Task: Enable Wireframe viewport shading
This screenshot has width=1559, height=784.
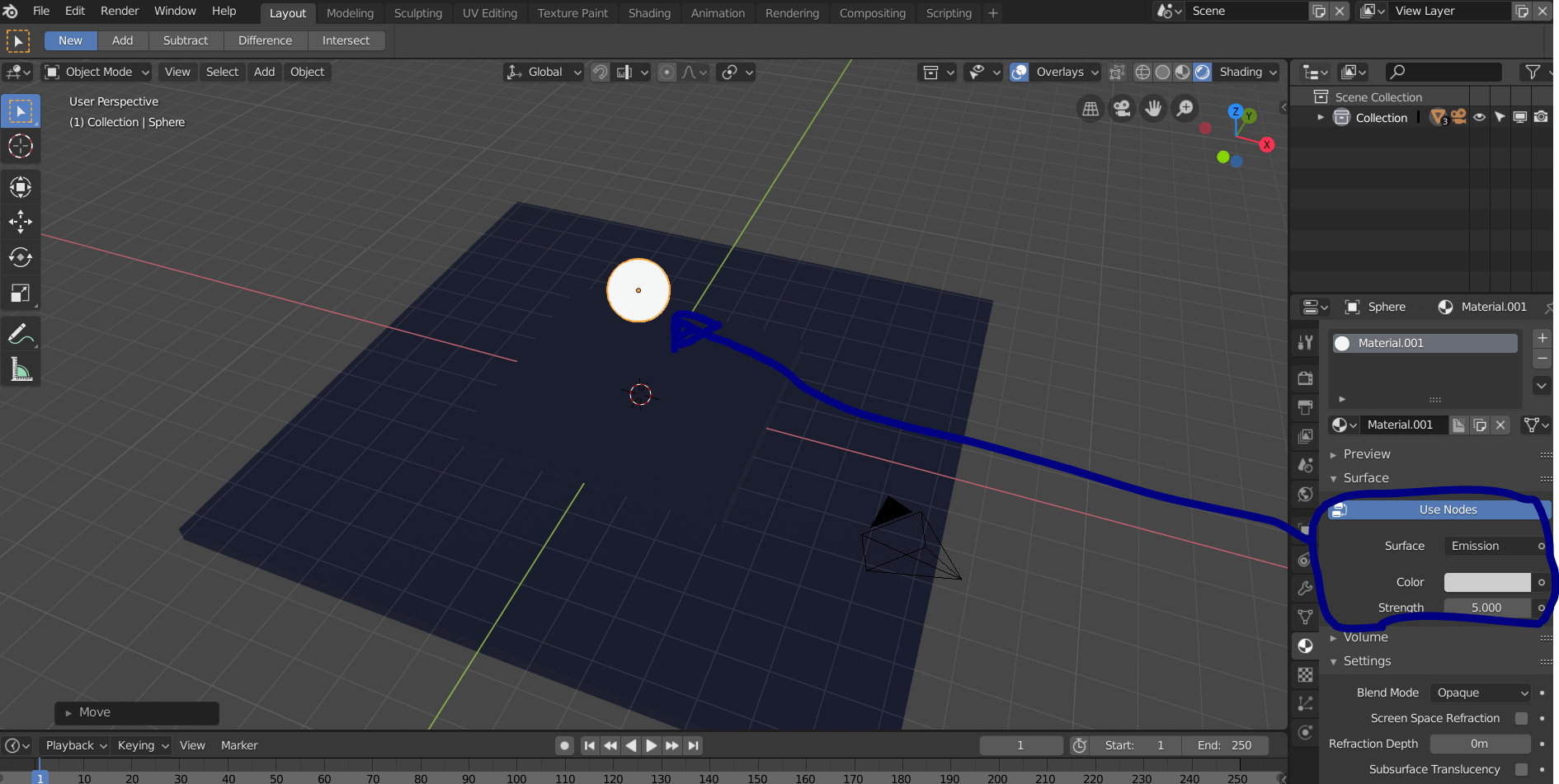Action: tap(1142, 72)
